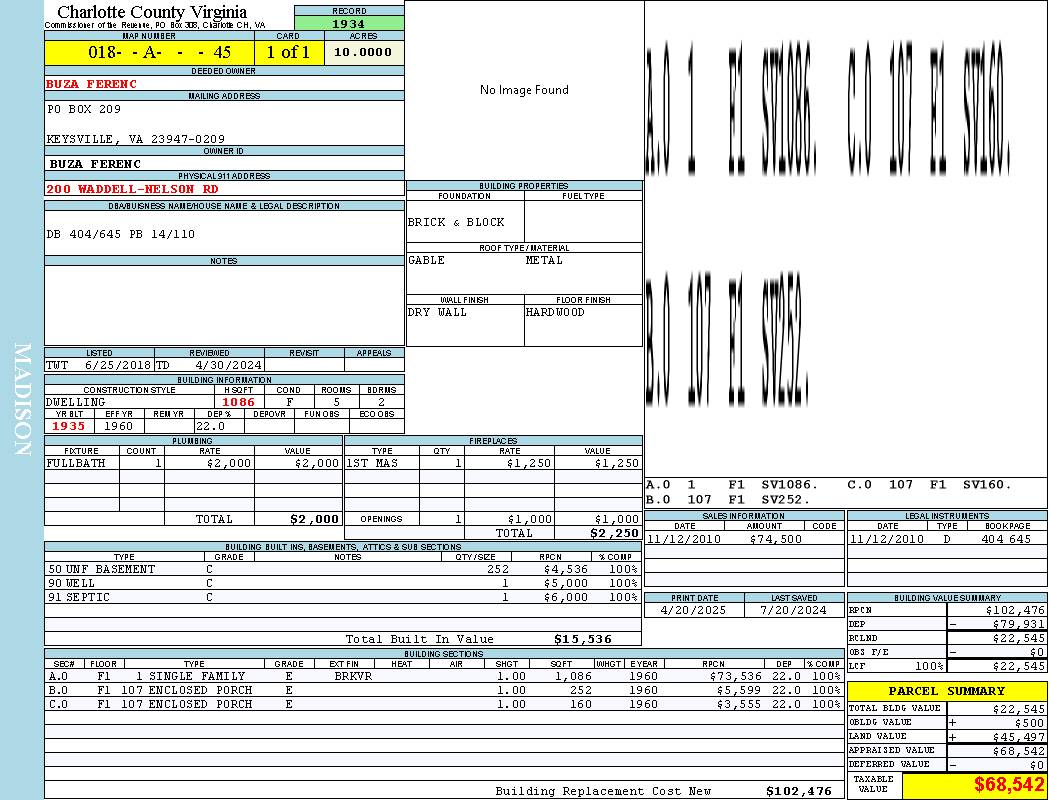Click OBLDG VALUE $500

coord(1030,723)
